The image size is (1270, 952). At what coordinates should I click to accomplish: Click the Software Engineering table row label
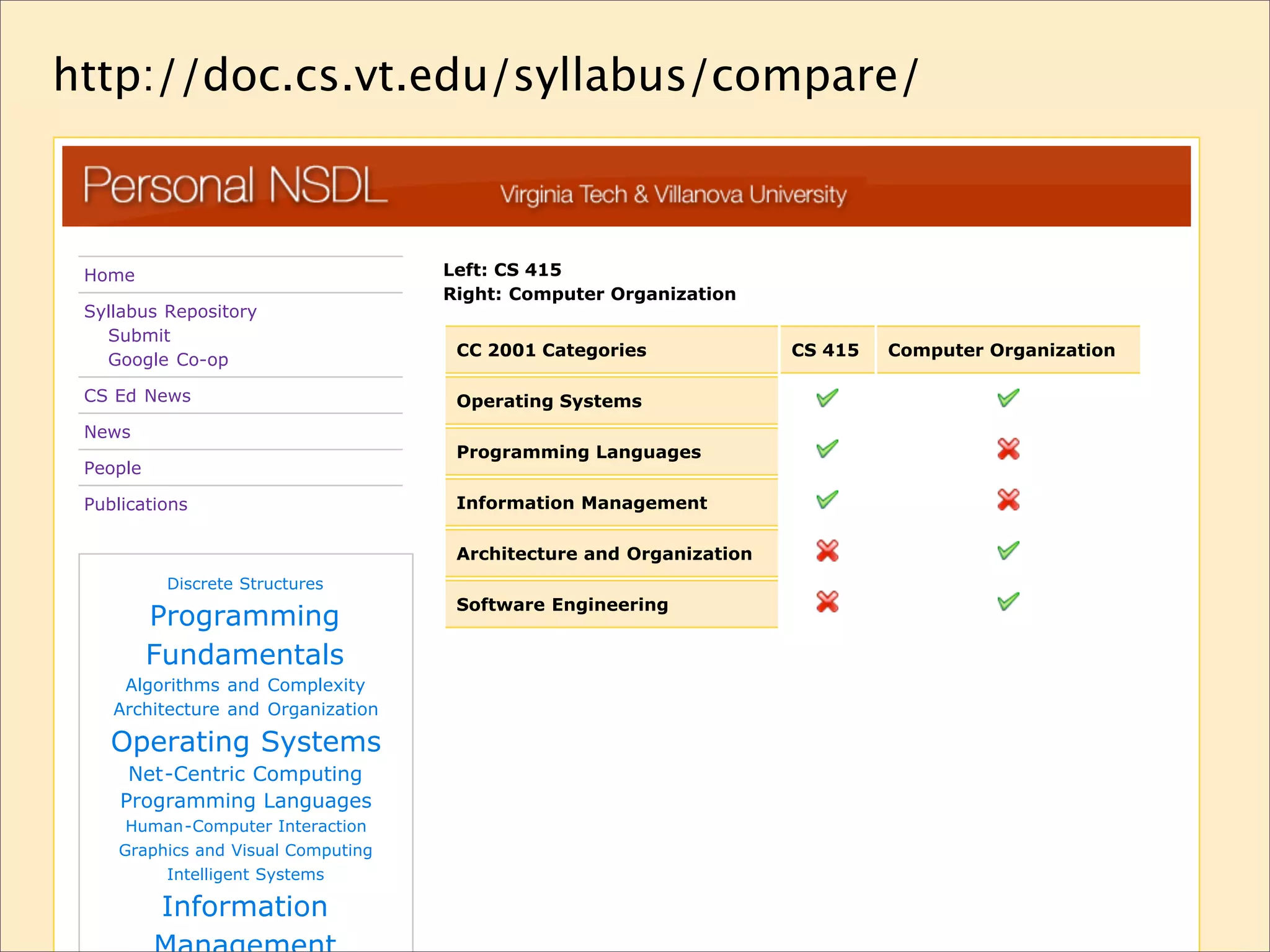point(611,604)
